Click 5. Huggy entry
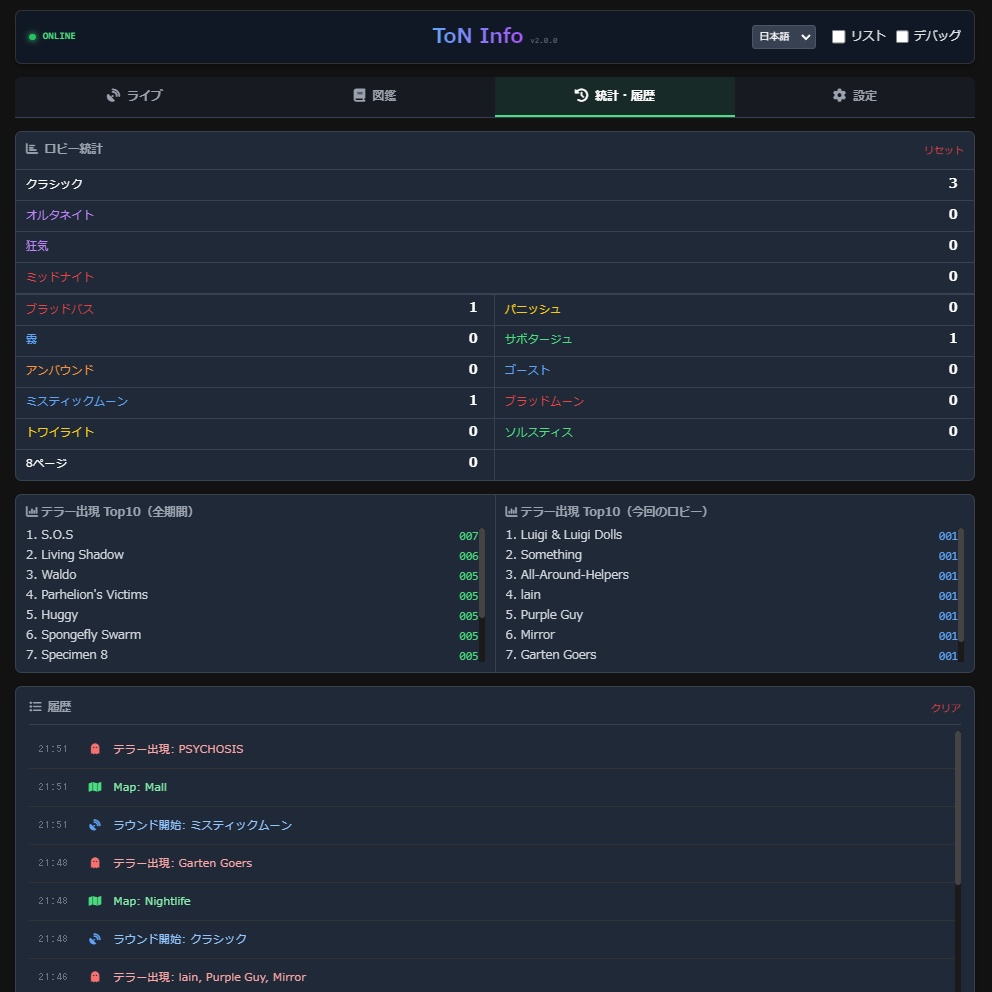The width and height of the screenshot is (992, 992). coord(52,615)
